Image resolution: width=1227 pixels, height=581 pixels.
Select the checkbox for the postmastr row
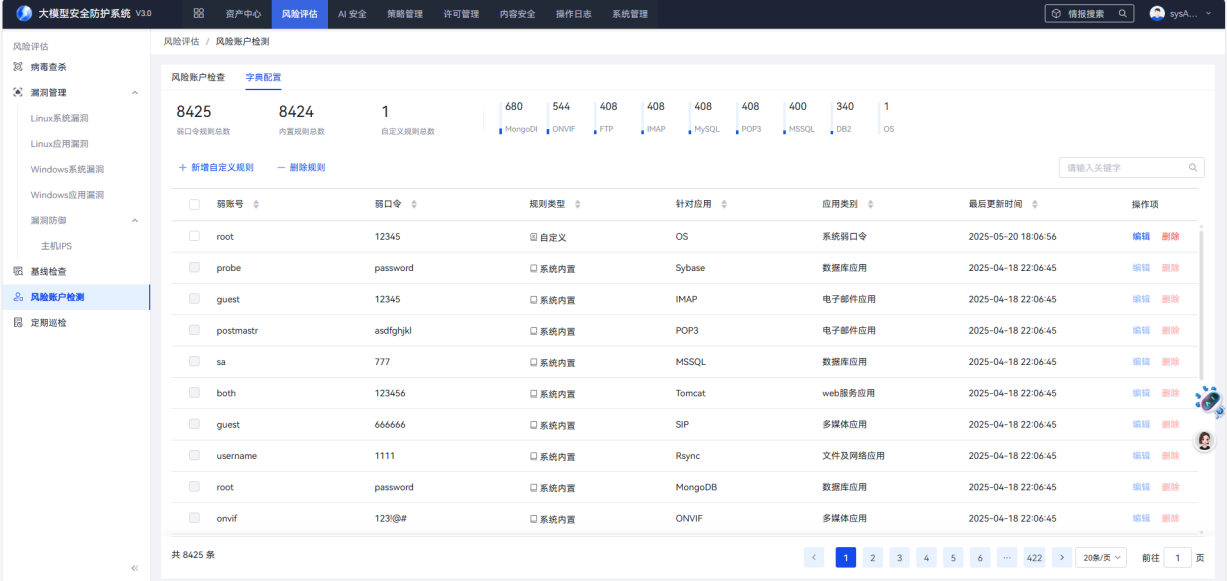point(194,330)
